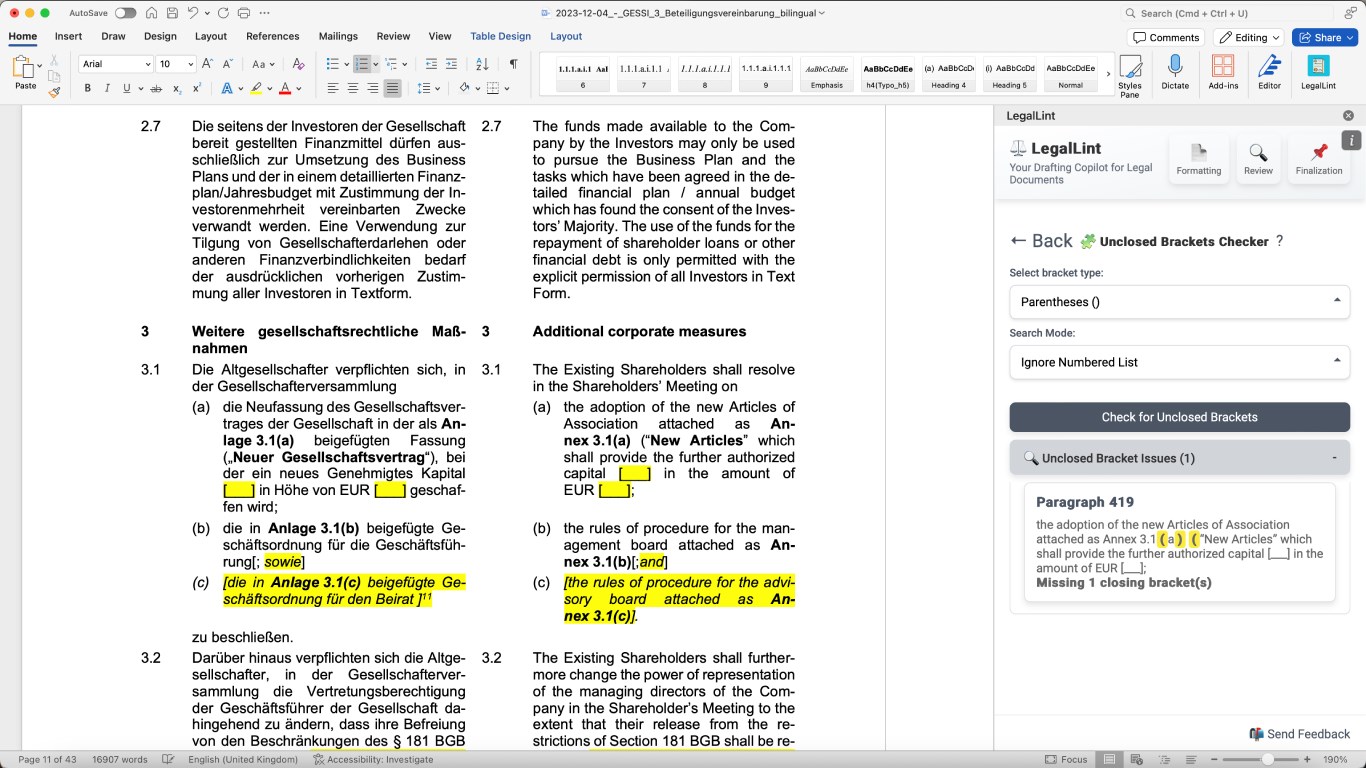The image size is (1366, 768).
Task: Toggle Bold formatting
Action: [88, 88]
